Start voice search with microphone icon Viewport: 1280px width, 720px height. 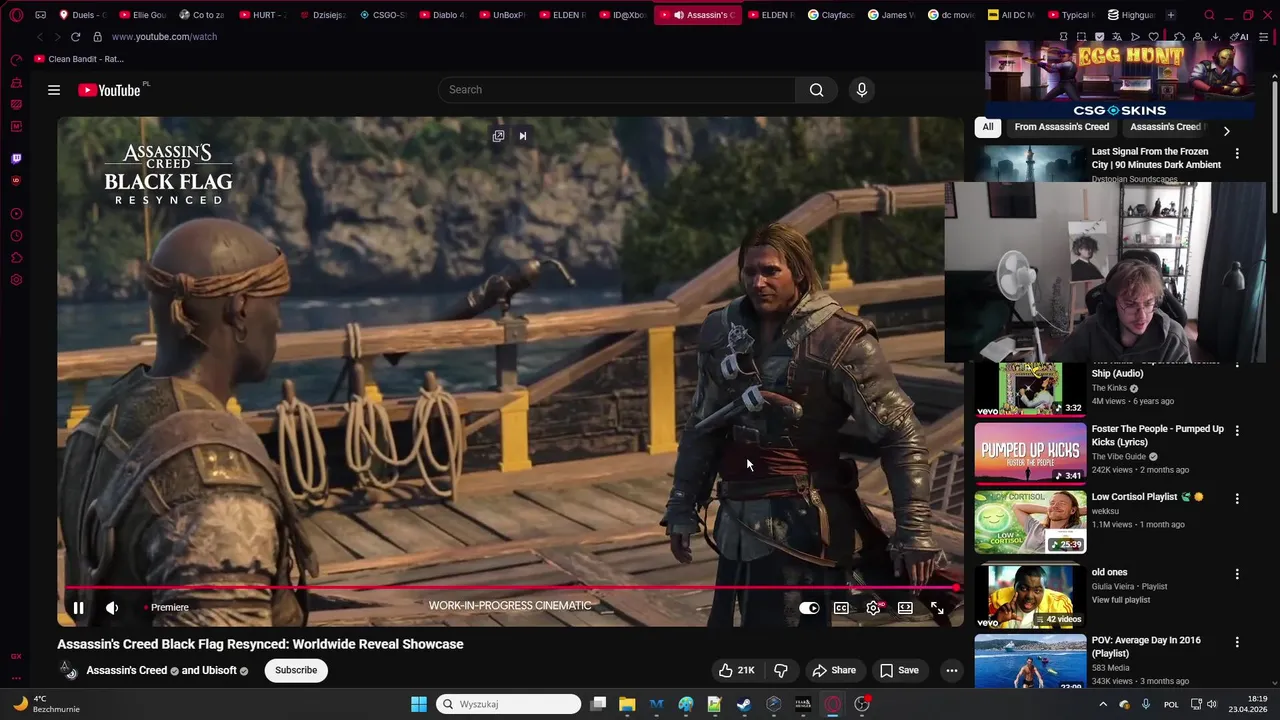coord(862,90)
